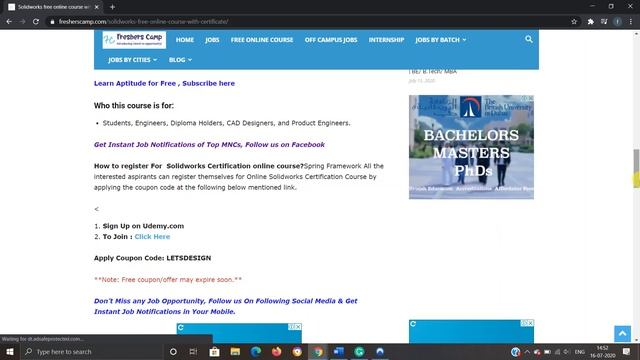The image size is (640, 360).
Task: Click the site lock icon in address bar
Action: (x=52, y=22)
